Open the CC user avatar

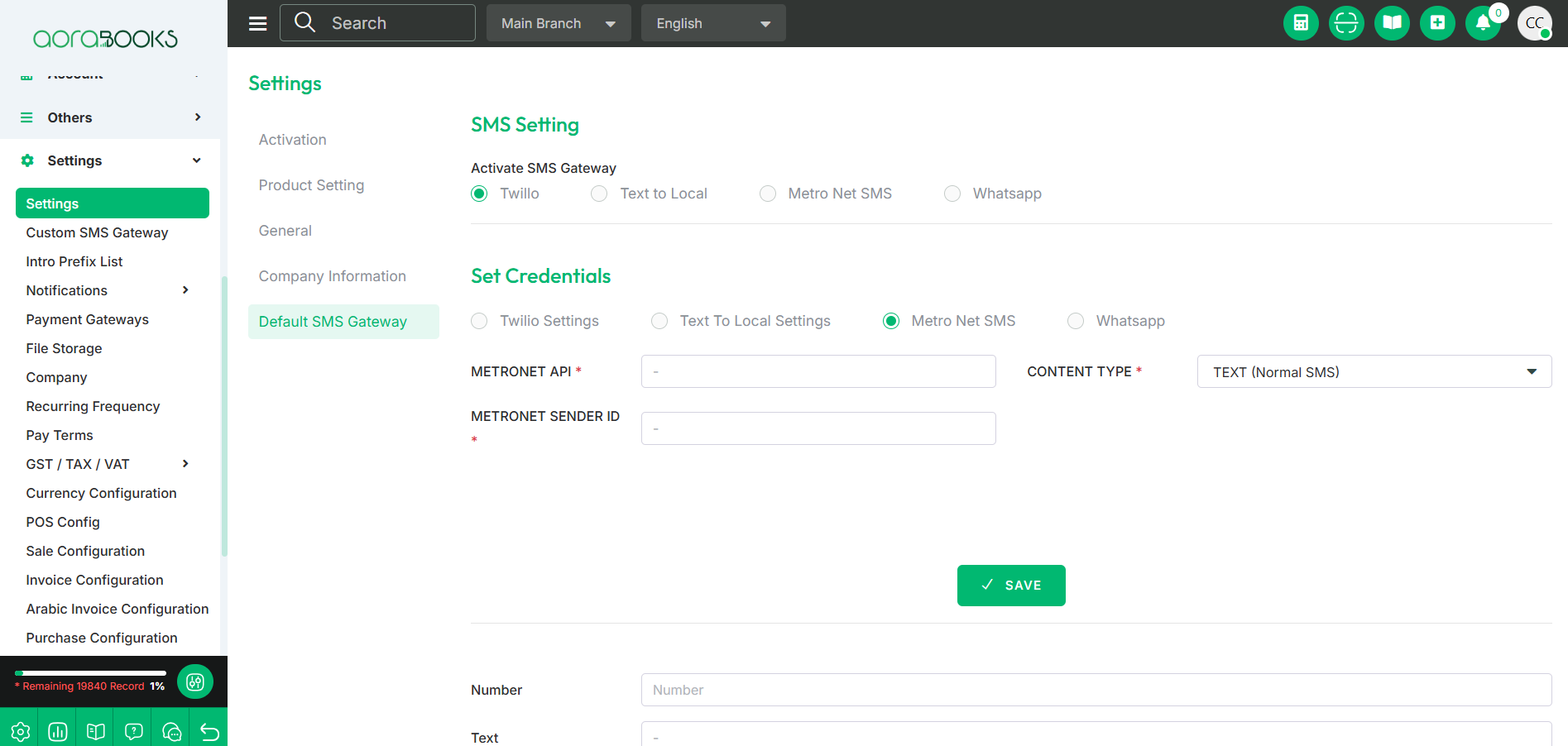click(1535, 23)
